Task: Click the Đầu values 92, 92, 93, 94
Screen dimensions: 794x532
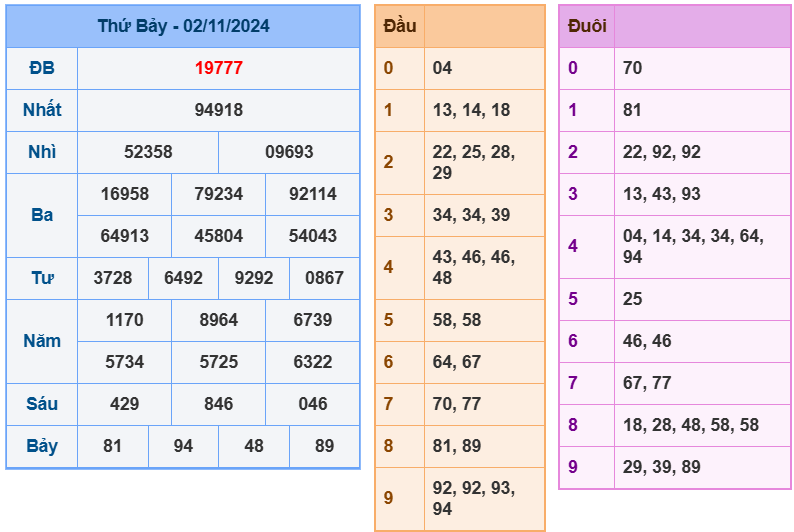Action: click(473, 498)
